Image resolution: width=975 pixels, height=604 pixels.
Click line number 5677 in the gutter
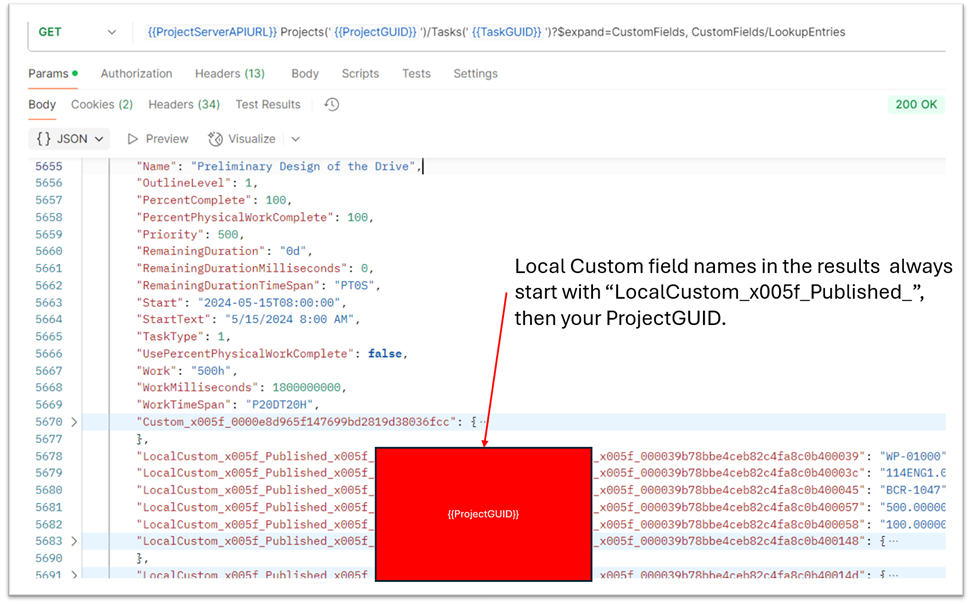pyautogui.click(x=49, y=439)
